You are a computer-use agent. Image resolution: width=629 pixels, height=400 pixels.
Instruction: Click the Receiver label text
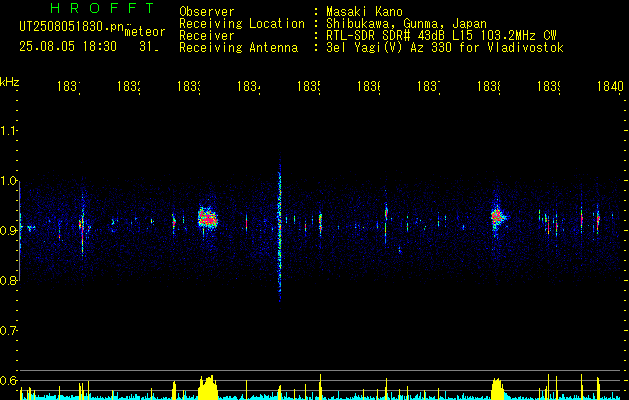tap(207, 36)
